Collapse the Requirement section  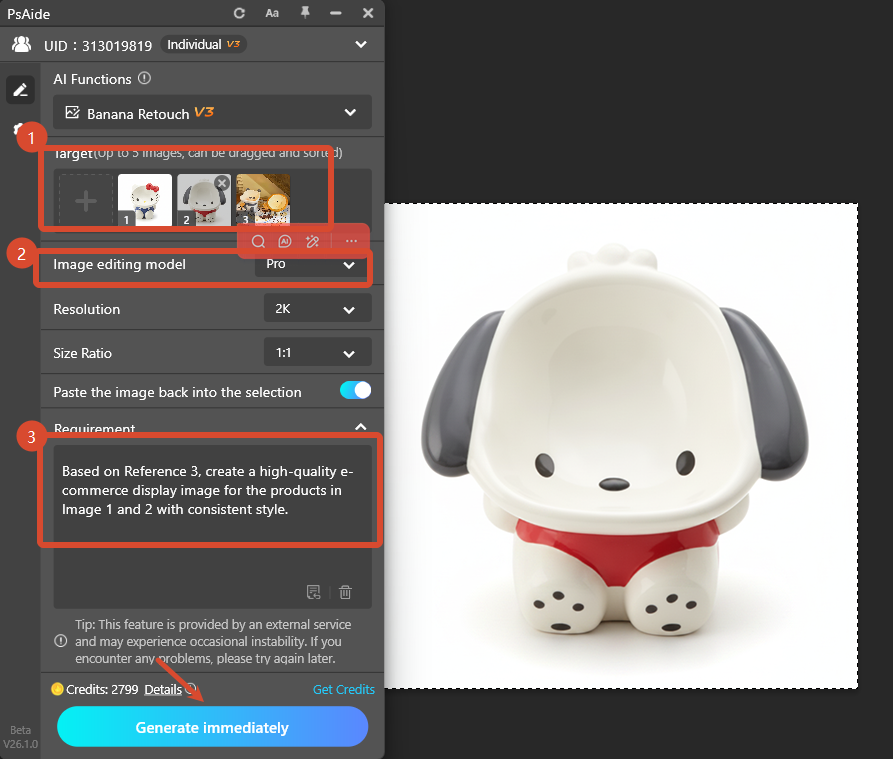[361, 427]
